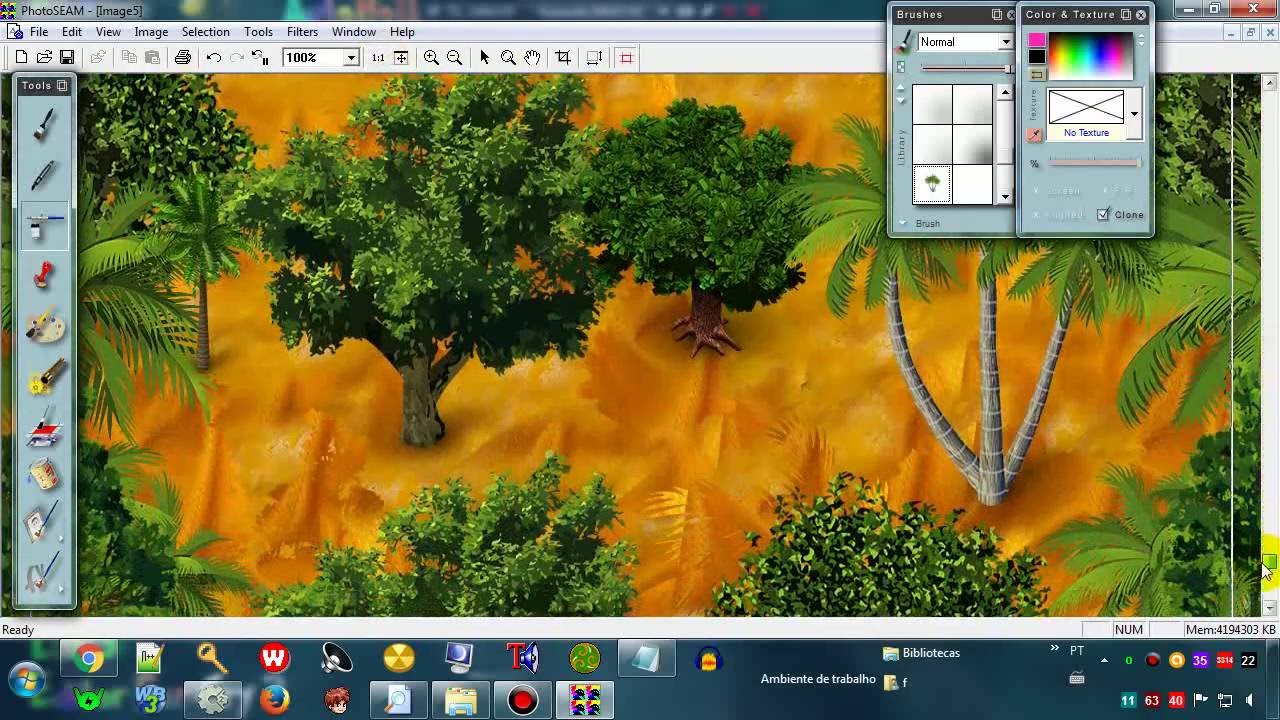
Task: Set the view to 1:1 actual size
Action: (x=378, y=58)
